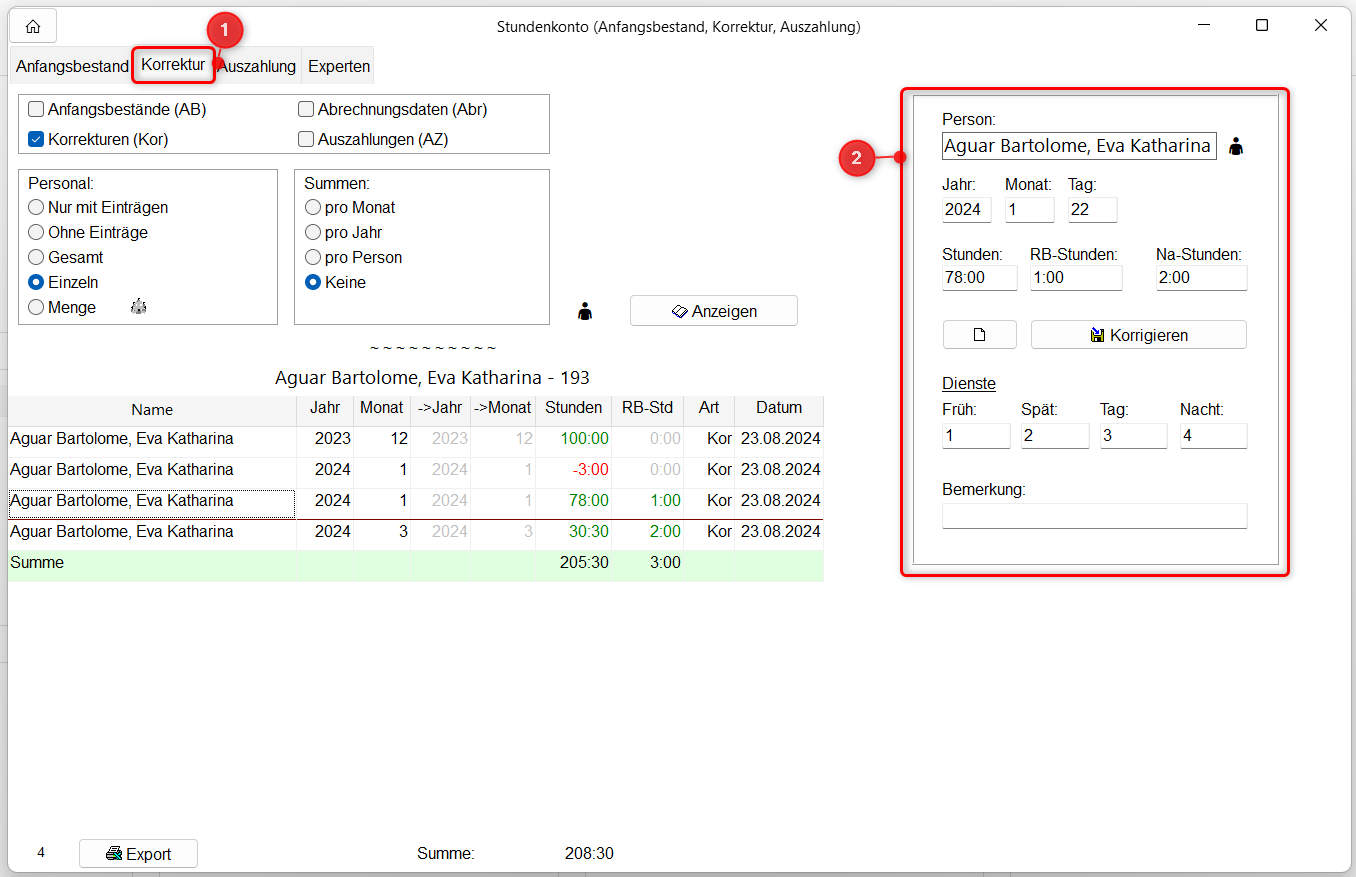Select 'Nur mit Einträgen' radio option
The width and height of the screenshot is (1356, 877).
(37, 208)
